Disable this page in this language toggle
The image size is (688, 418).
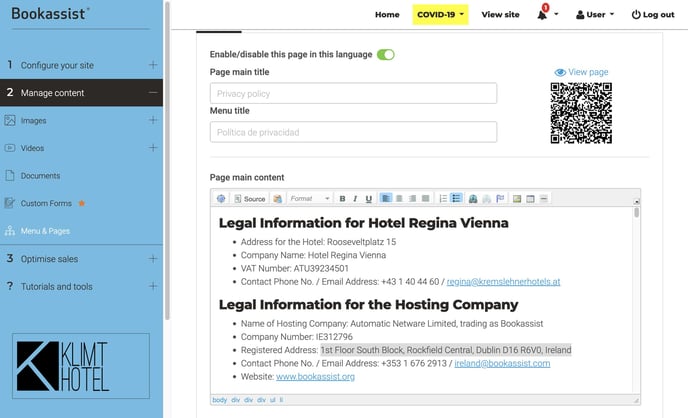(386, 54)
